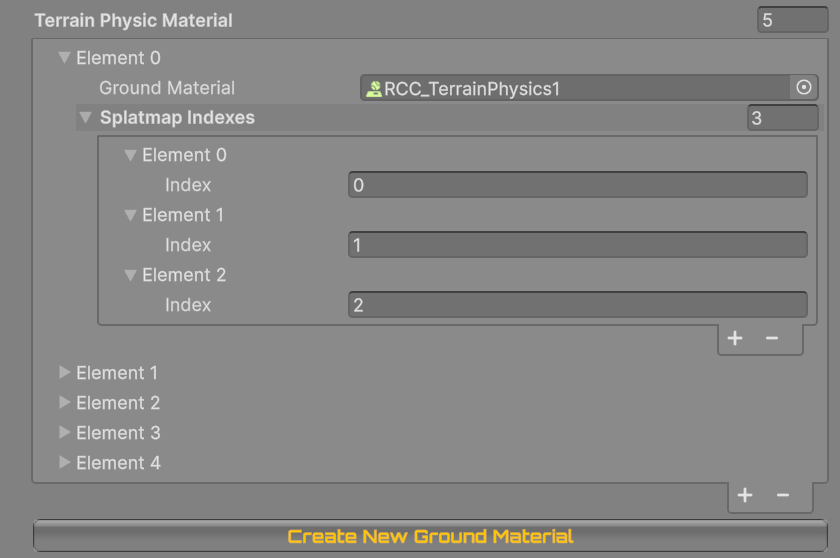Click Create New Ground Material button
The image size is (840, 558).
(430, 536)
